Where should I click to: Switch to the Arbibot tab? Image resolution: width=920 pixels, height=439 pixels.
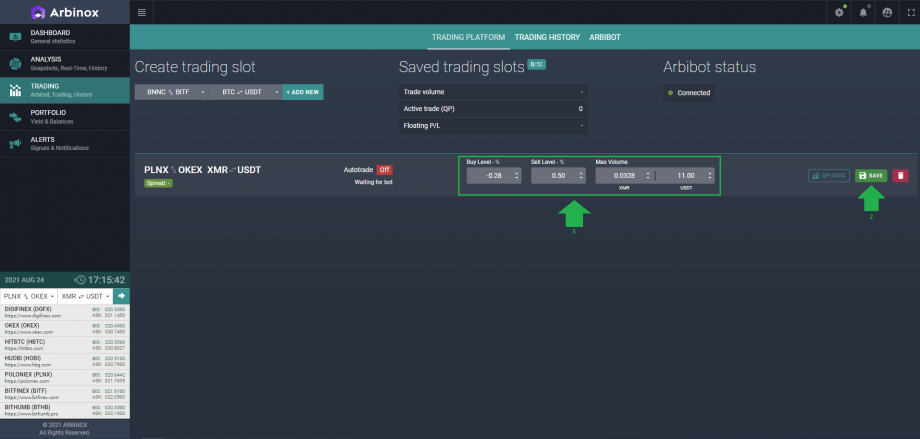point(605,37)
